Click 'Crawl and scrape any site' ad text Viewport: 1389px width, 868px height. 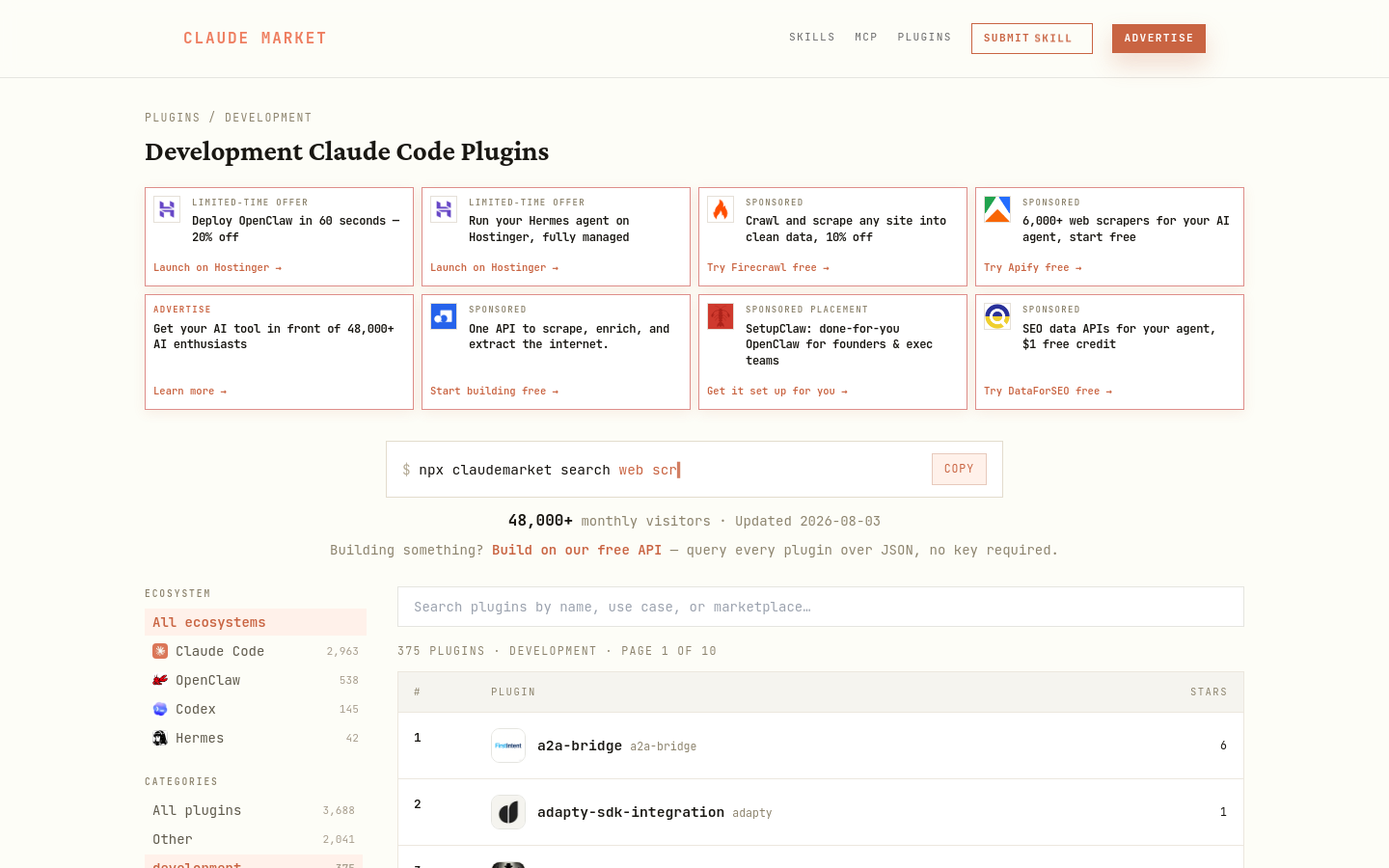[x=846, y=229]
